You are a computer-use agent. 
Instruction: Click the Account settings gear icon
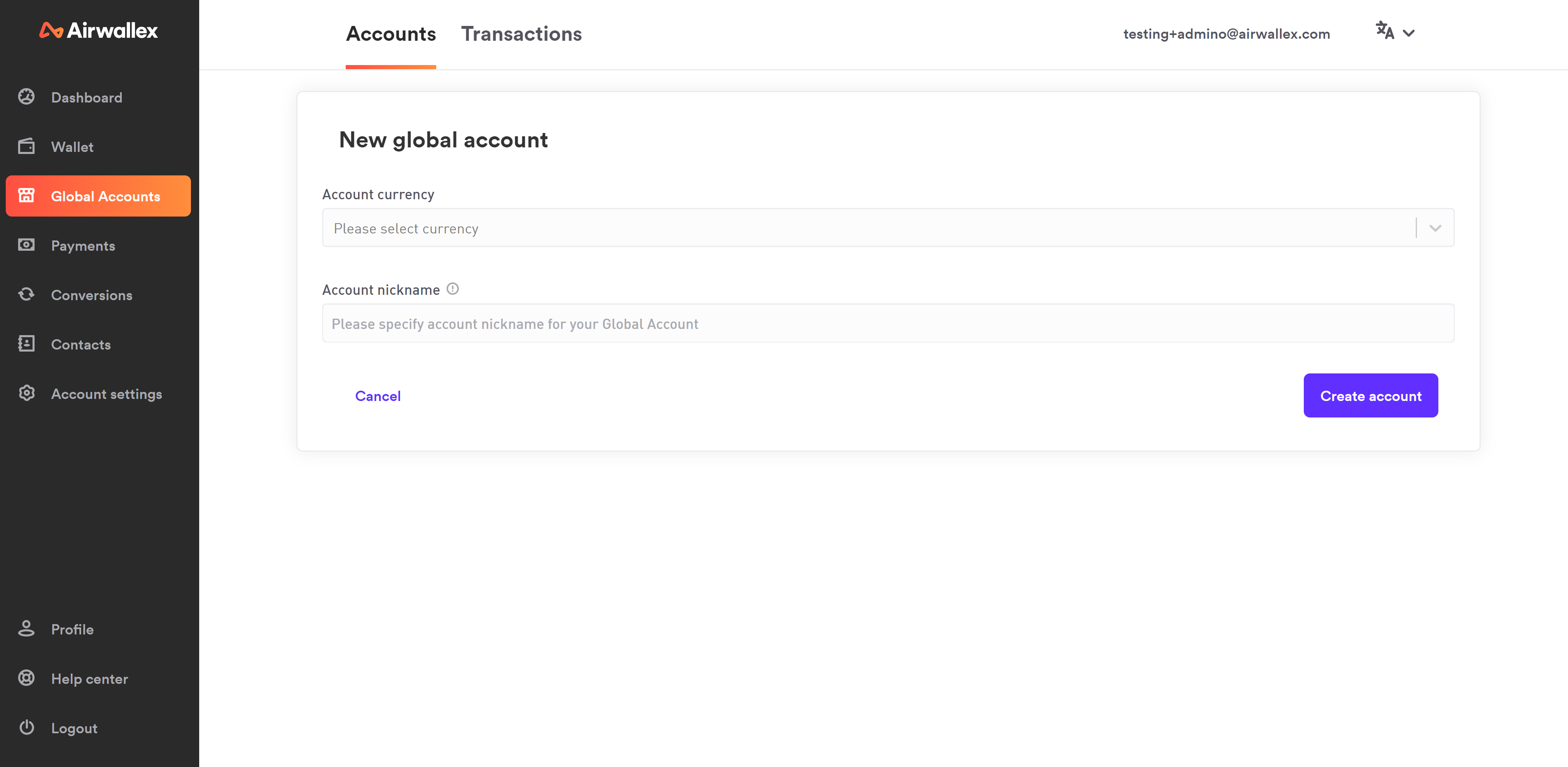[26, 393]
